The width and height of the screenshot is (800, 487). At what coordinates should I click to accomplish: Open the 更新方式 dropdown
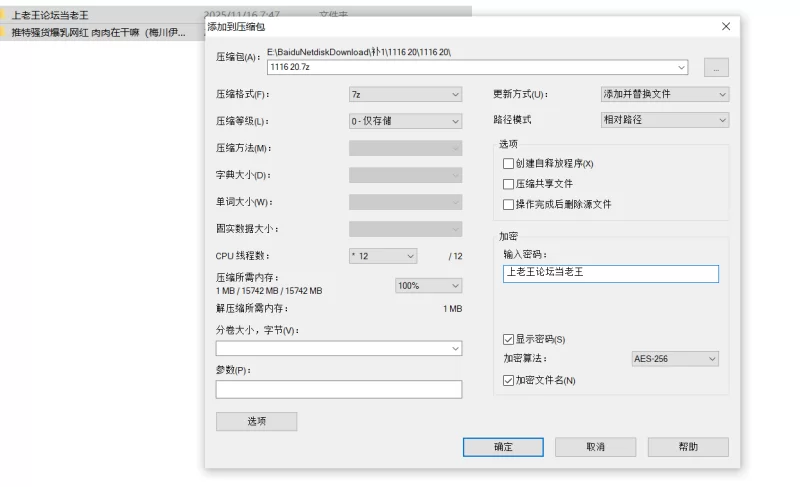(664, 95)
